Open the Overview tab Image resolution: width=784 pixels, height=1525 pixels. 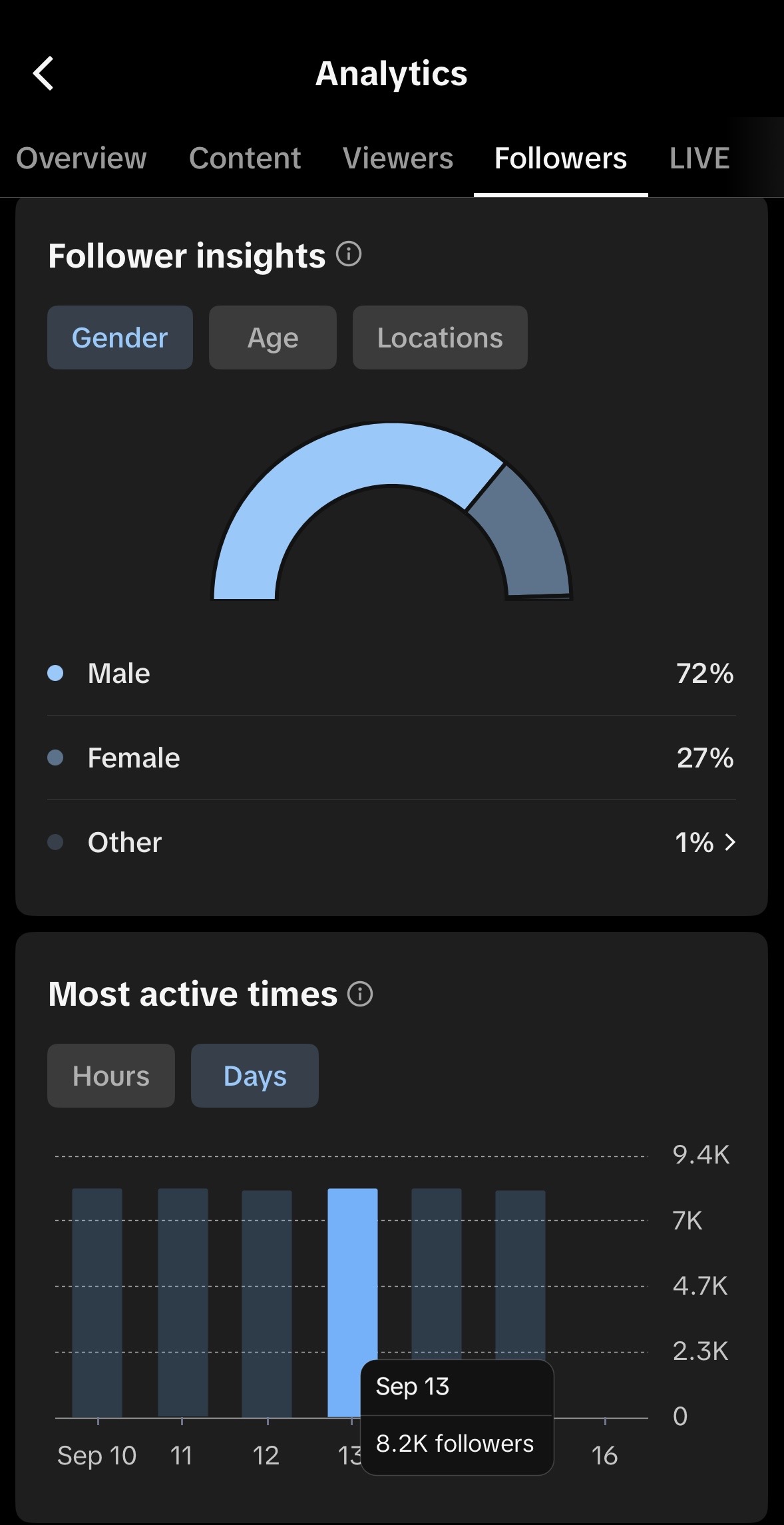[x=81, y=158]
